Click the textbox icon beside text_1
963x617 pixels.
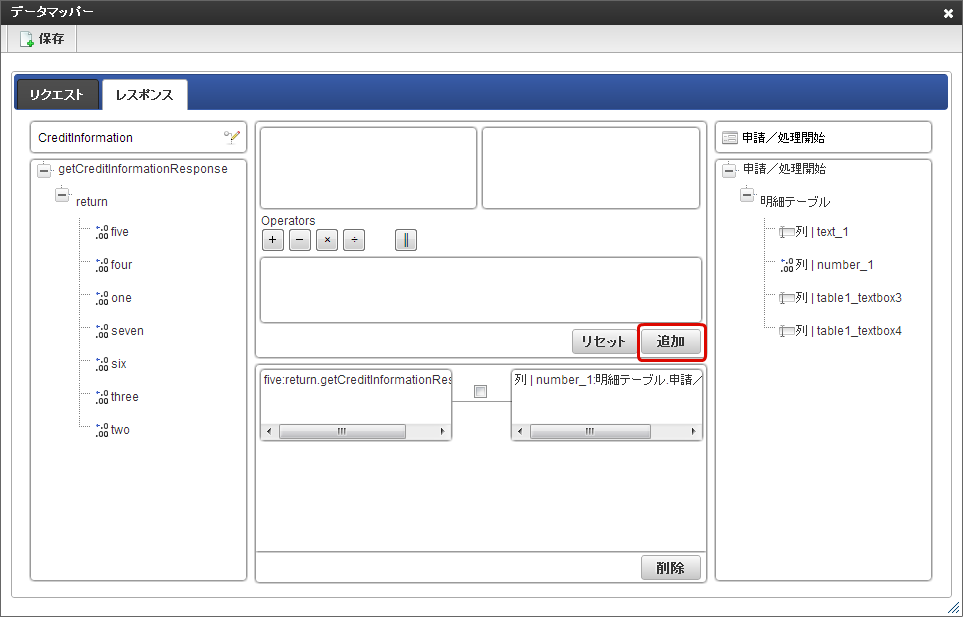click(x=787, y=232)
